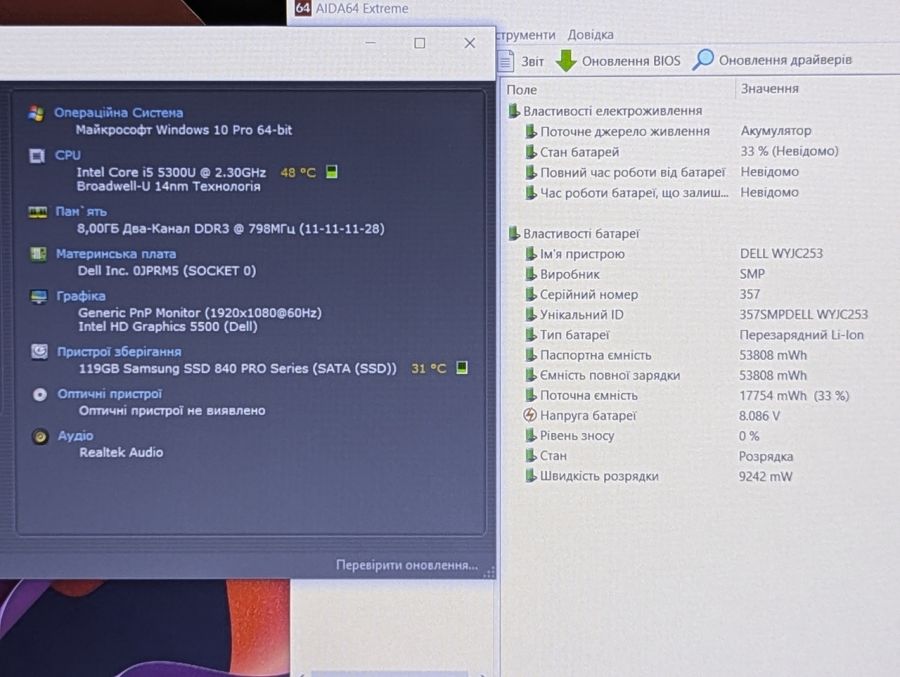Click the icon beside Паспортна ємність row

point(531,354)
